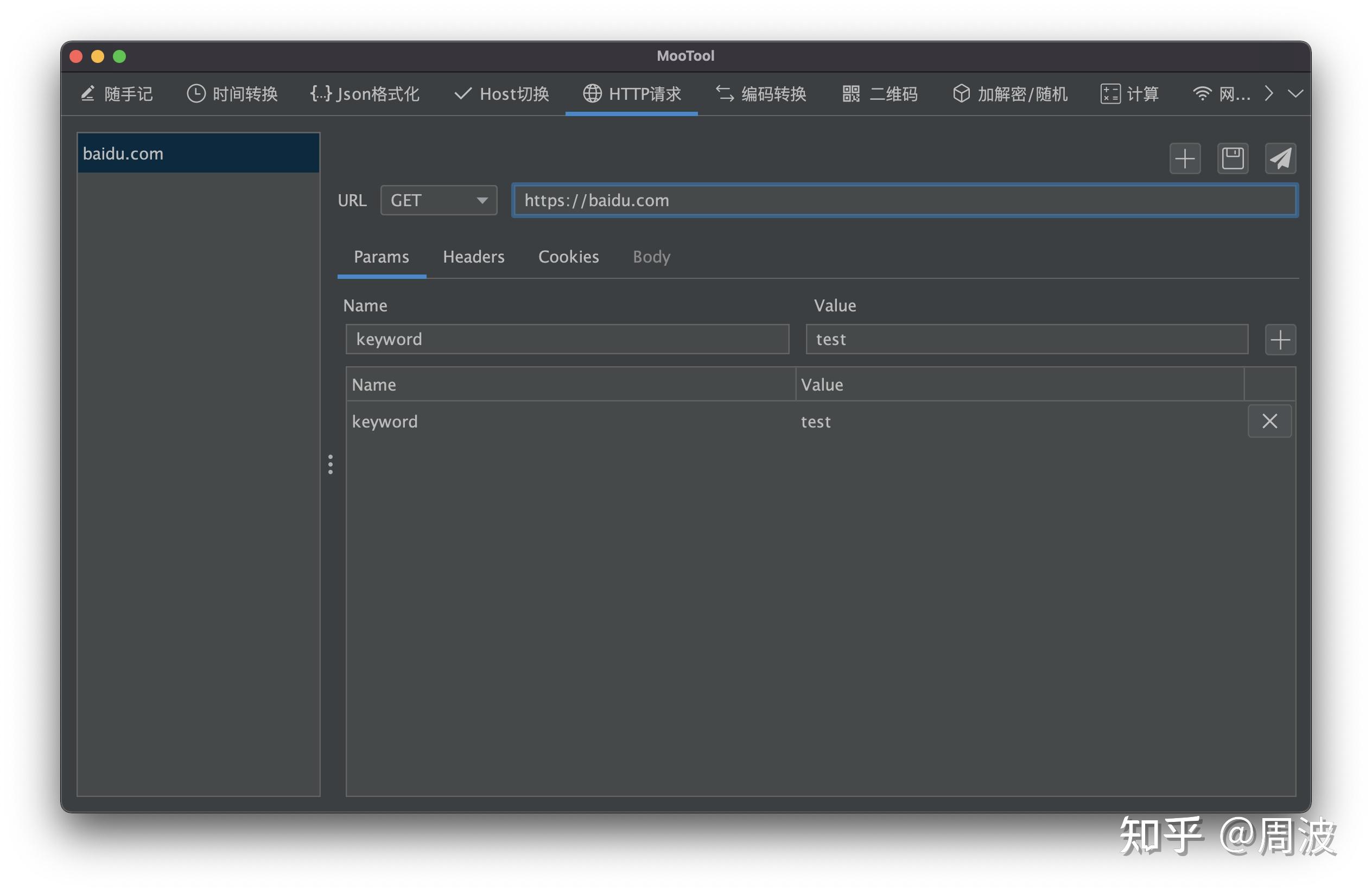
Task: Expand the hidden tabs list with the down chevron
Action: (x=1295, y=94)
